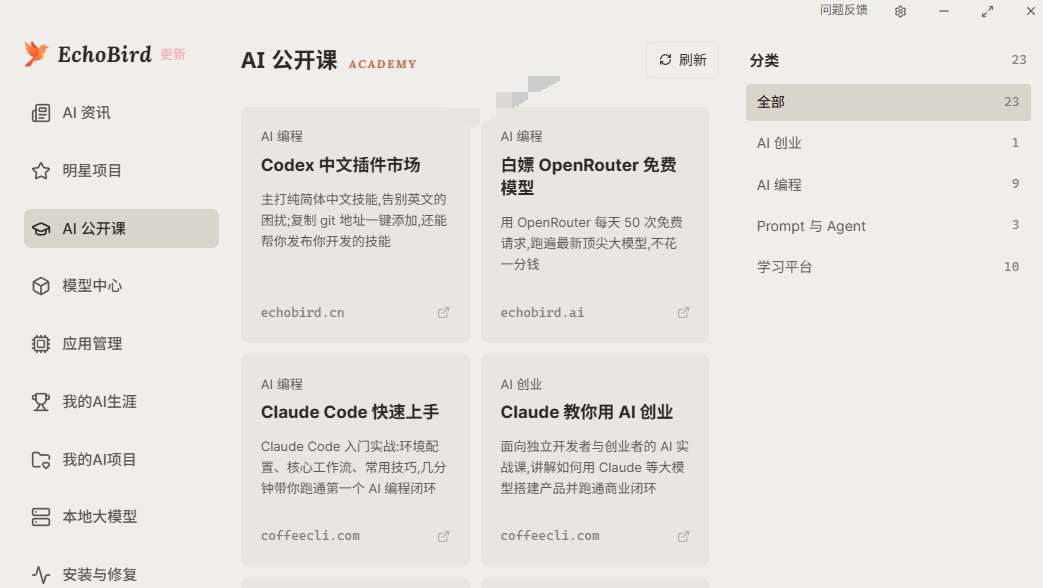Open external link icon on OpenRouter card

[x=683, y=313]
